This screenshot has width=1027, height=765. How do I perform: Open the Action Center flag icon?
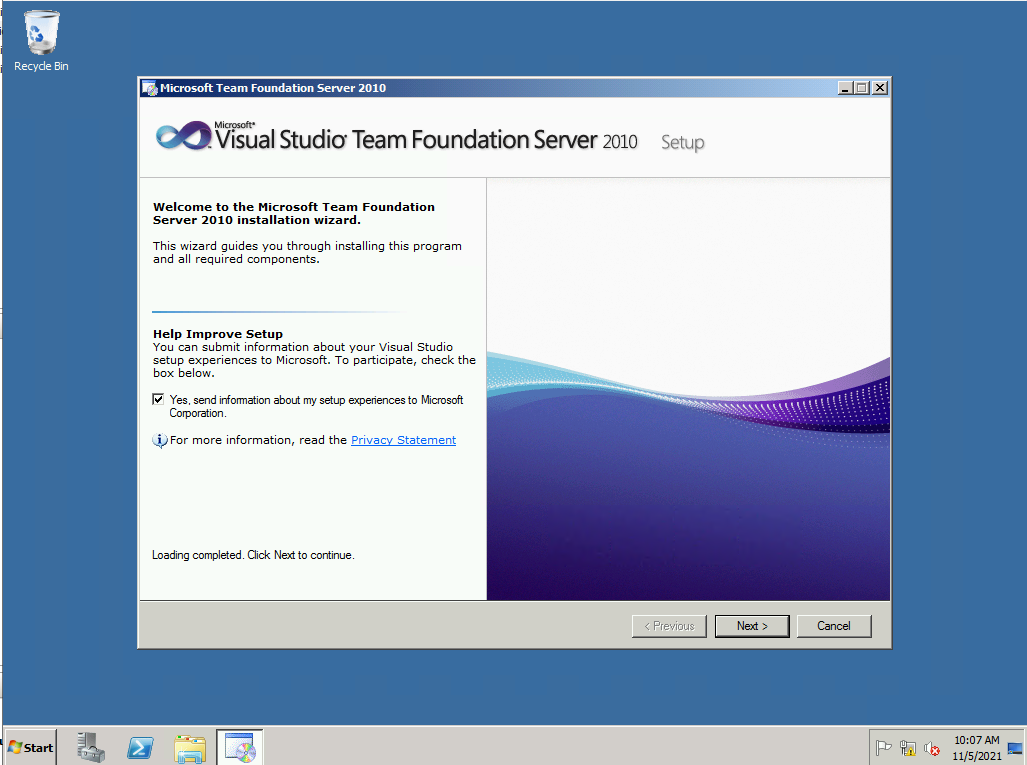click(884, 747)
